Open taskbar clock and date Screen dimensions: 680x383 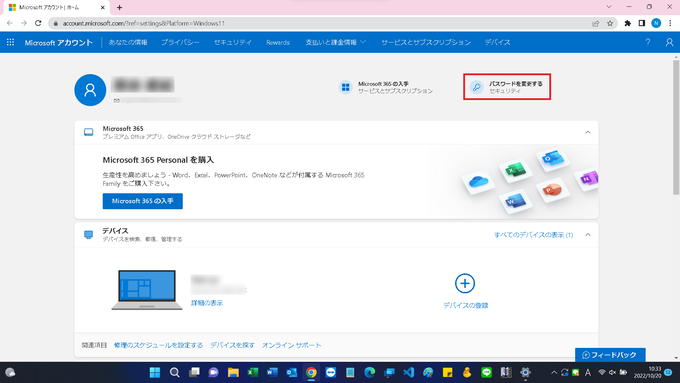click(648, 372)
